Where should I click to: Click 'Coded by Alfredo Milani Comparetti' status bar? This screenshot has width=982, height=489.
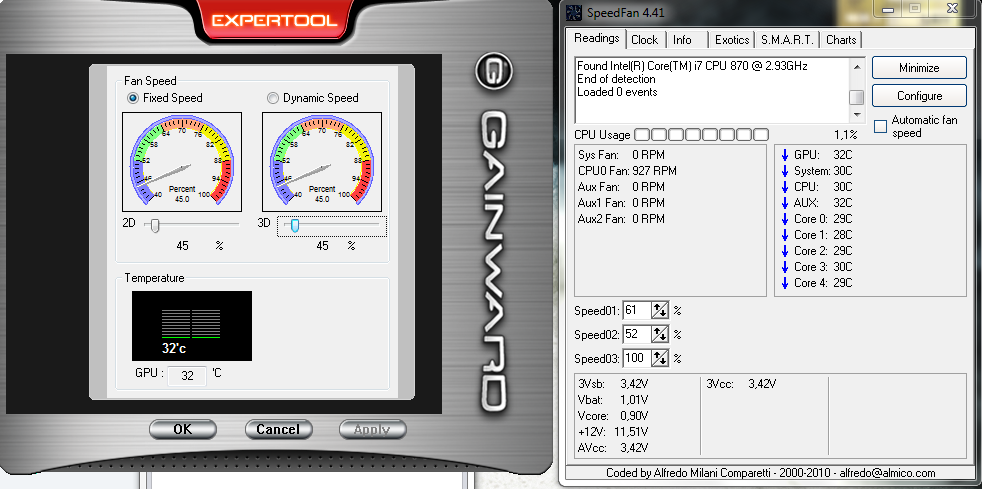pos(770,473)
